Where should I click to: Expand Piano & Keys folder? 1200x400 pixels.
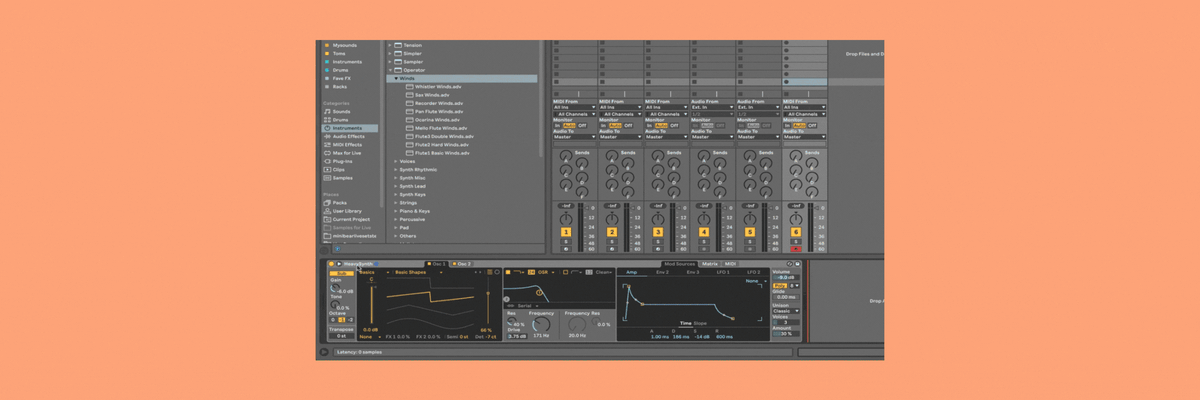click(396, 211)
